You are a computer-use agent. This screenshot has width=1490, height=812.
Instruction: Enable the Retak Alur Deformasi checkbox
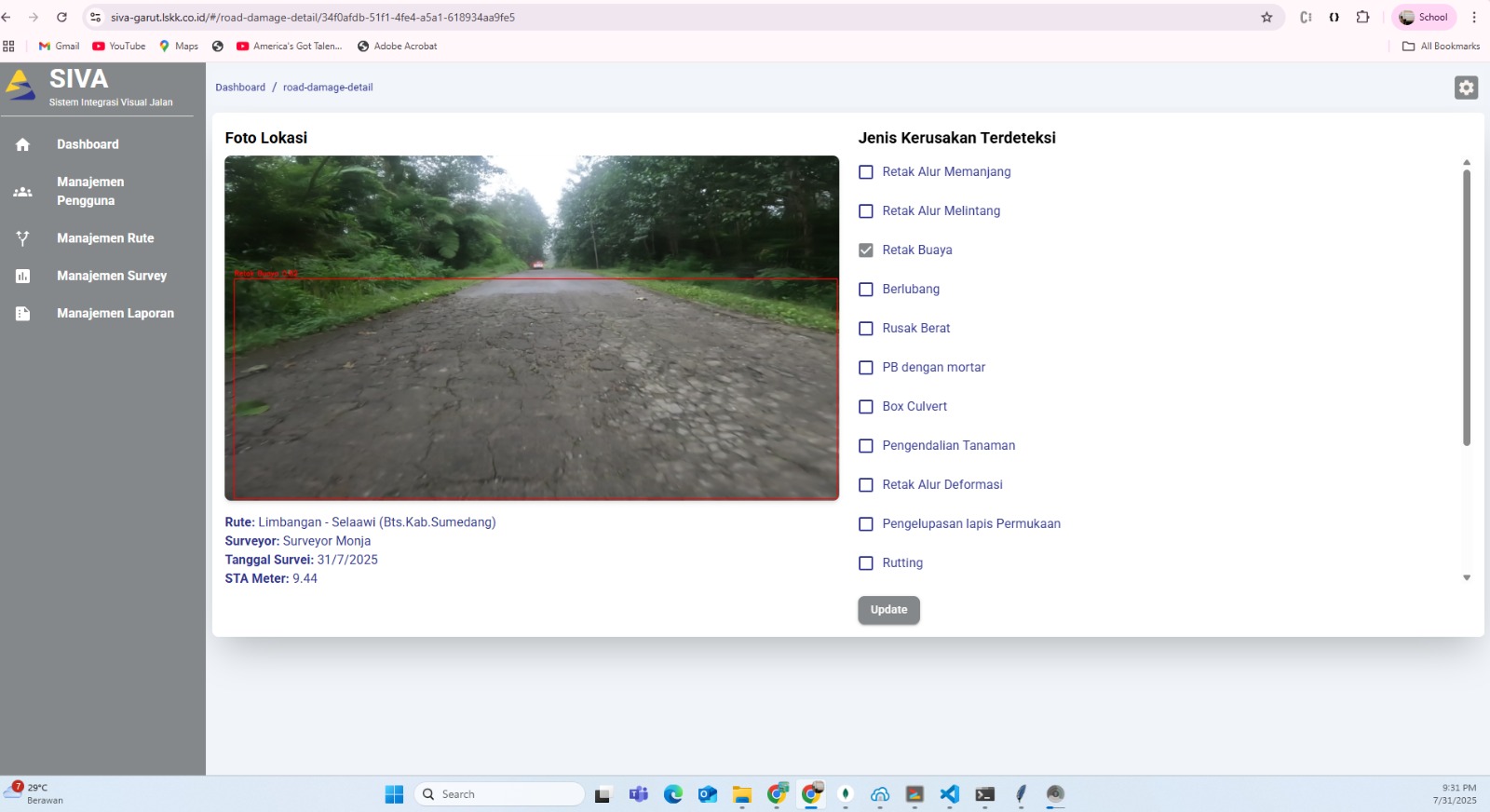coord(866,485)
